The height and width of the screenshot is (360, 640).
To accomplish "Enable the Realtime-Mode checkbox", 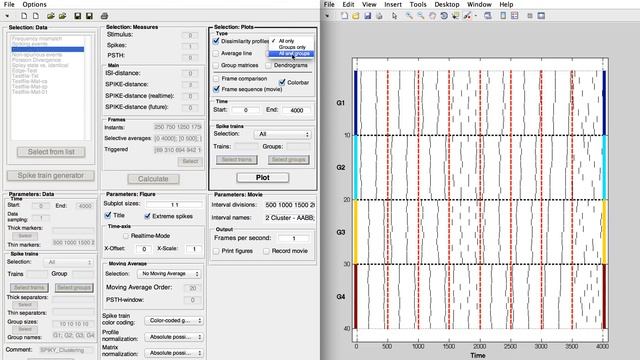I will pos(126,236).
